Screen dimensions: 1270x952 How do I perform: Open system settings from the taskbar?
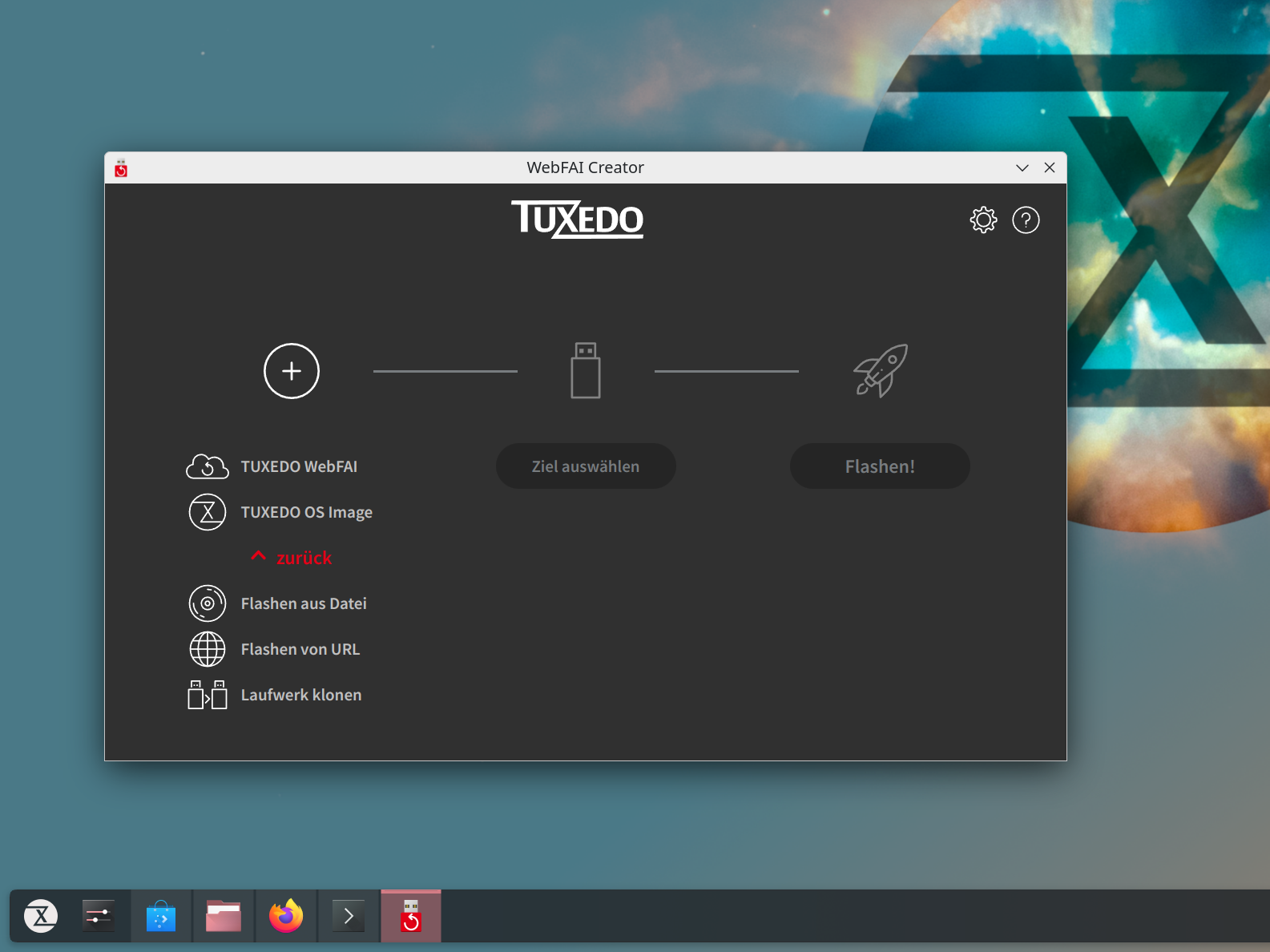pyautogui.click(x=99, y=916)
